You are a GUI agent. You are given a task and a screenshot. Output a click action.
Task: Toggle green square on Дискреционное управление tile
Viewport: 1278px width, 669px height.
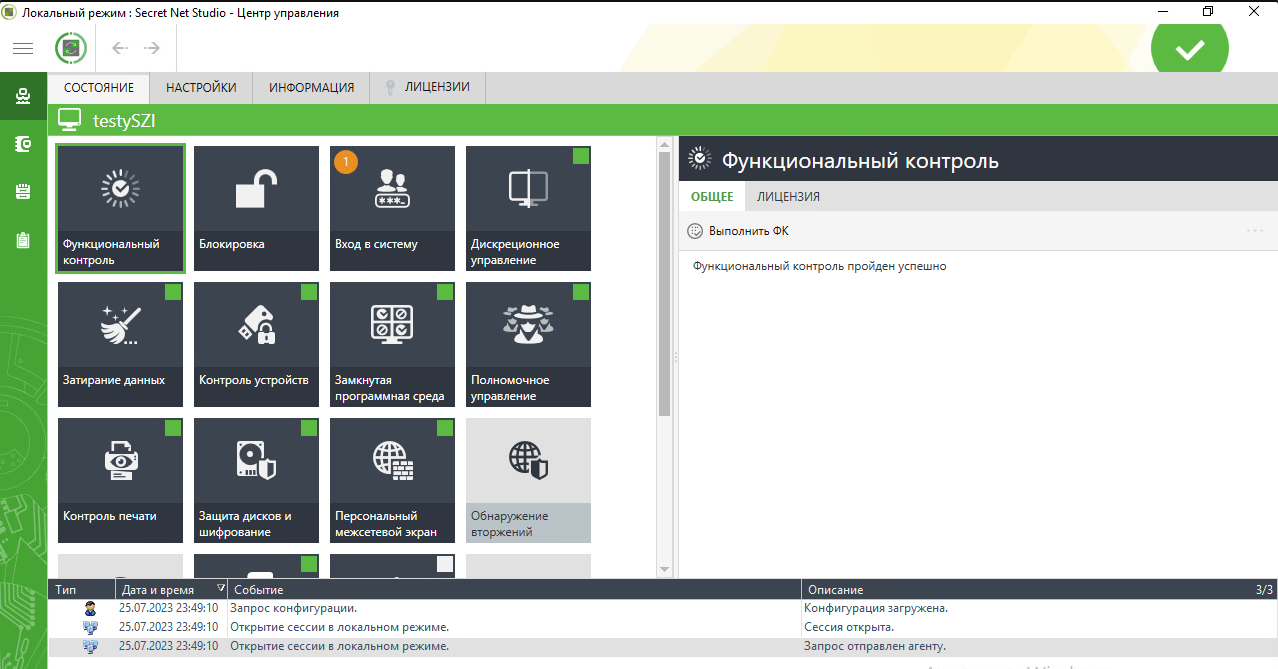tap(581, 156)
